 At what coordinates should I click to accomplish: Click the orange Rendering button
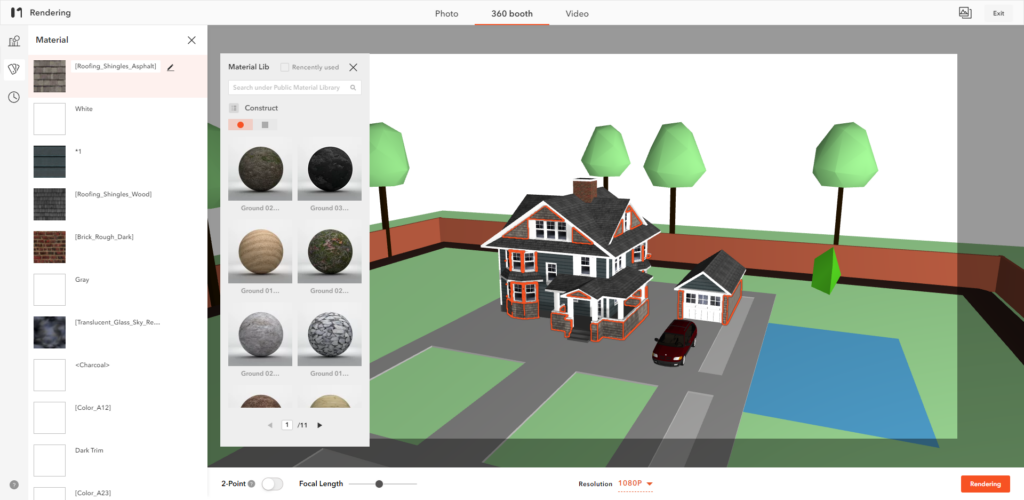coord(984,484)
